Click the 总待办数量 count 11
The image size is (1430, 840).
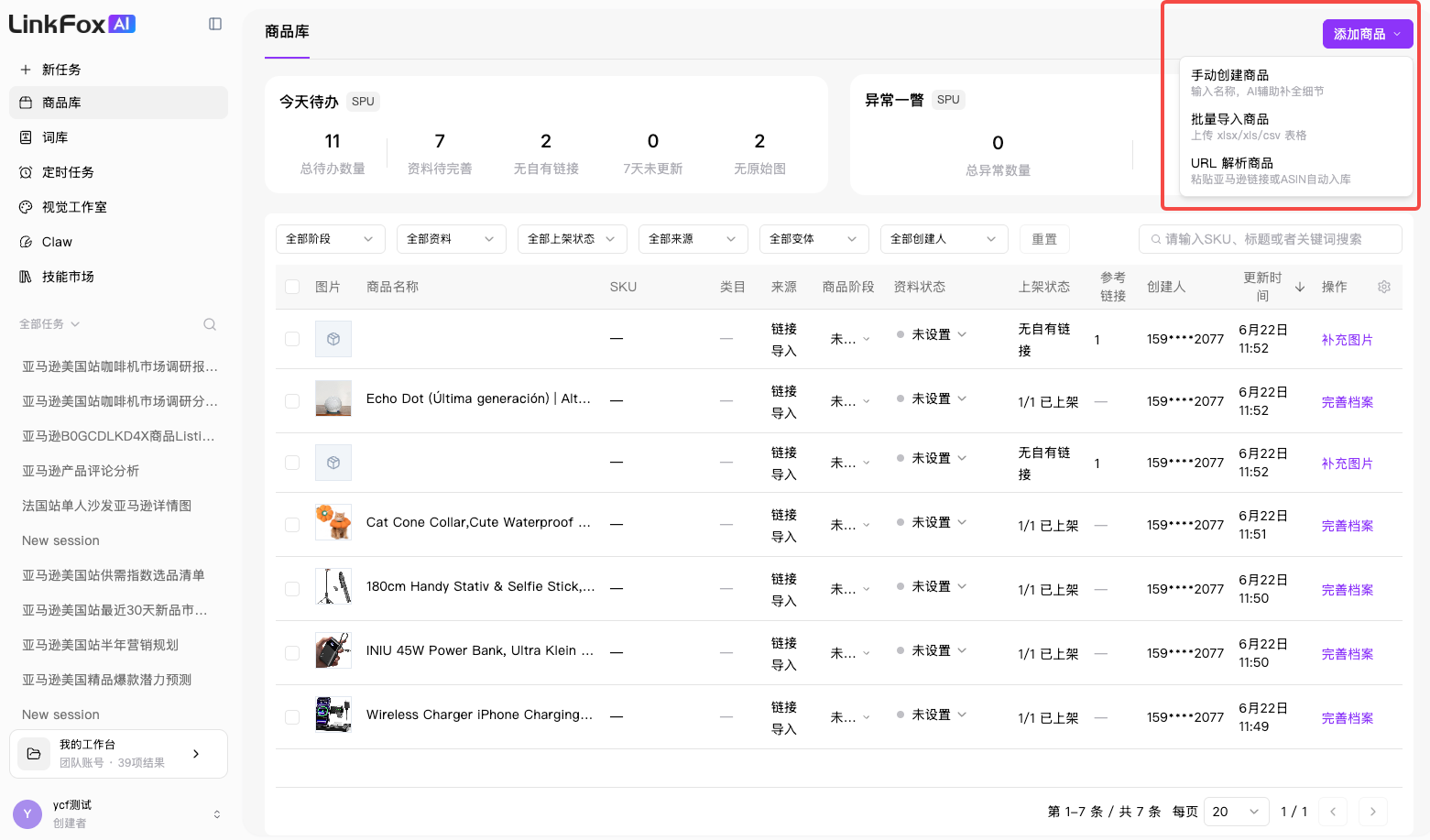click(333, 141)
